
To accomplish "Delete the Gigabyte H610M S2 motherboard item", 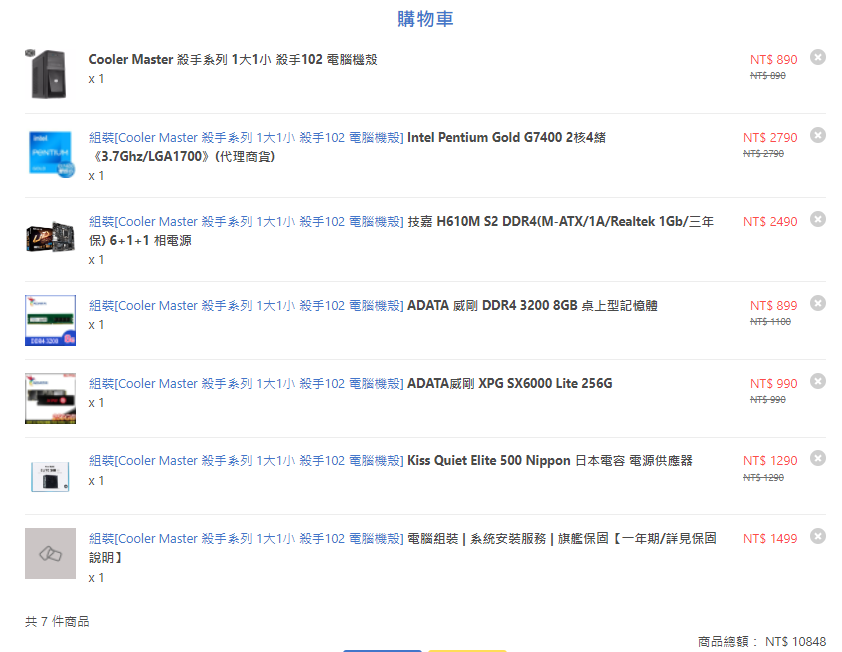I will pyautogui.click(x=818, y=219).
